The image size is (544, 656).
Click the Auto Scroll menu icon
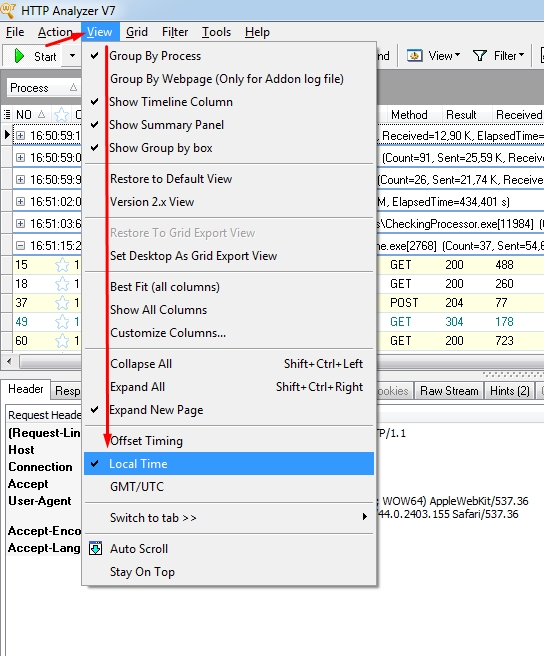pyautogui.click(x=95, y=548)
